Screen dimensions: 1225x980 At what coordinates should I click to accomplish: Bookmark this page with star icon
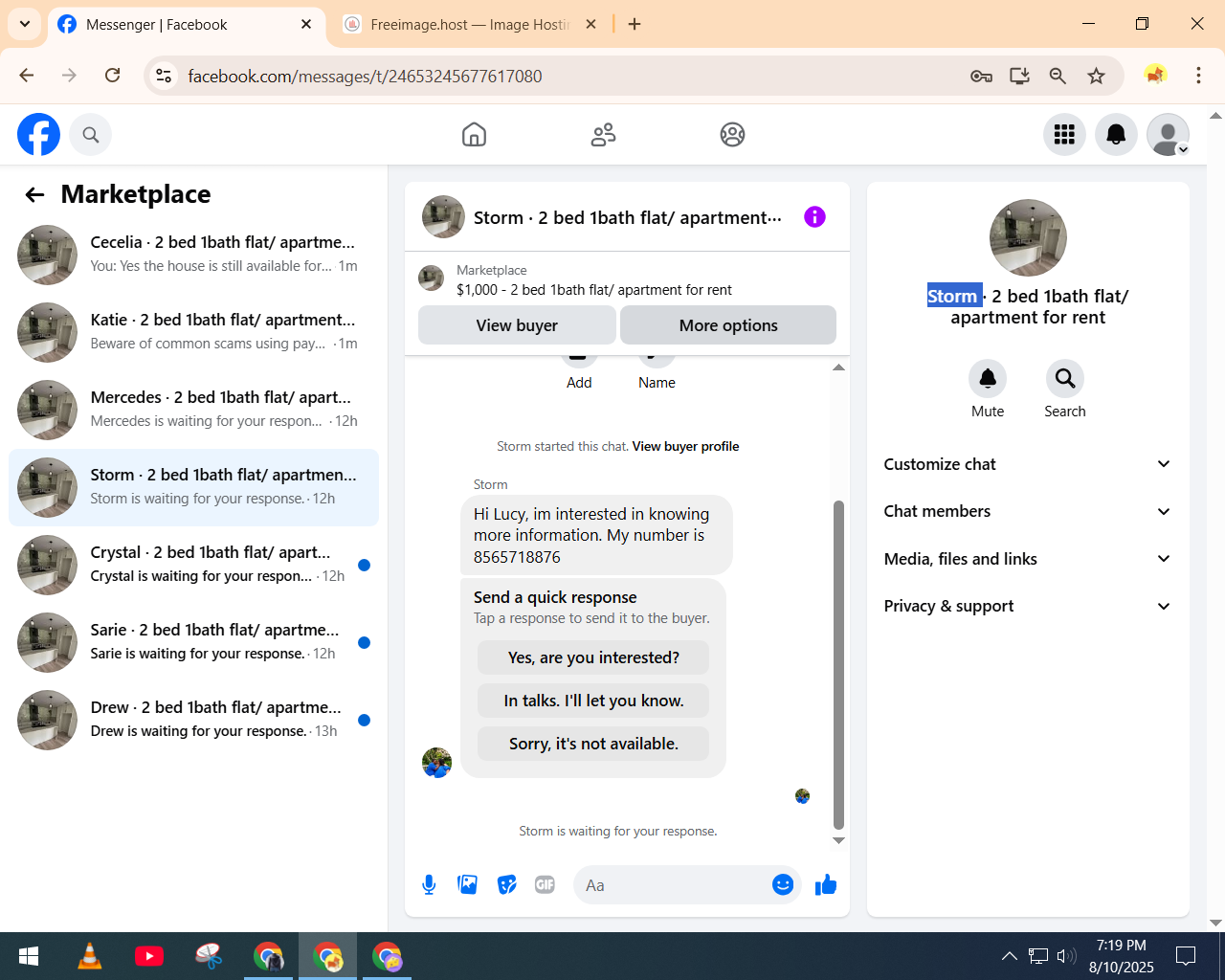pyautogui.click(x=1097, y=76)
